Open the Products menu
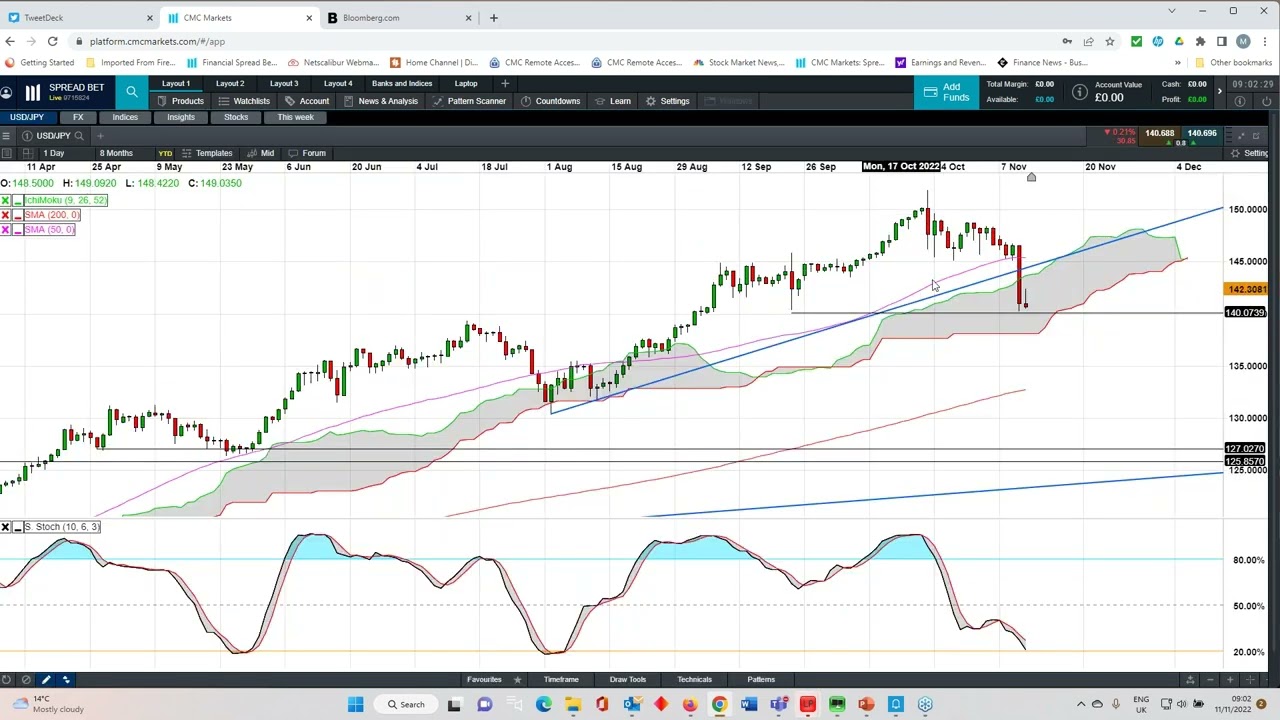1280x720 pixels. coord(180,101)
